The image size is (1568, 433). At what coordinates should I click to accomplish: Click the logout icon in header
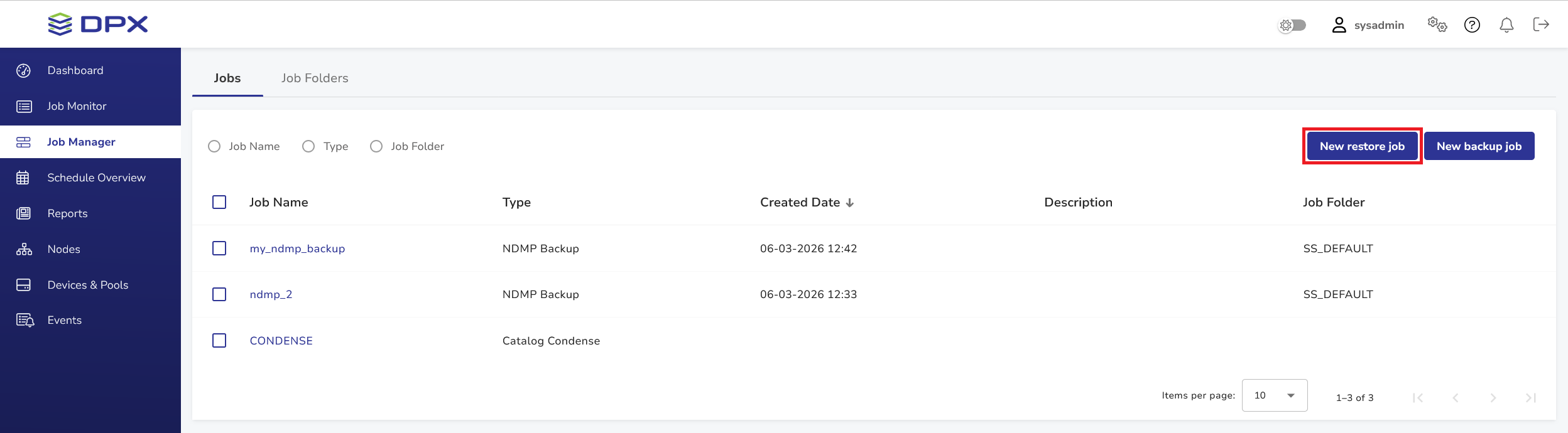[x=1541, y=24]
